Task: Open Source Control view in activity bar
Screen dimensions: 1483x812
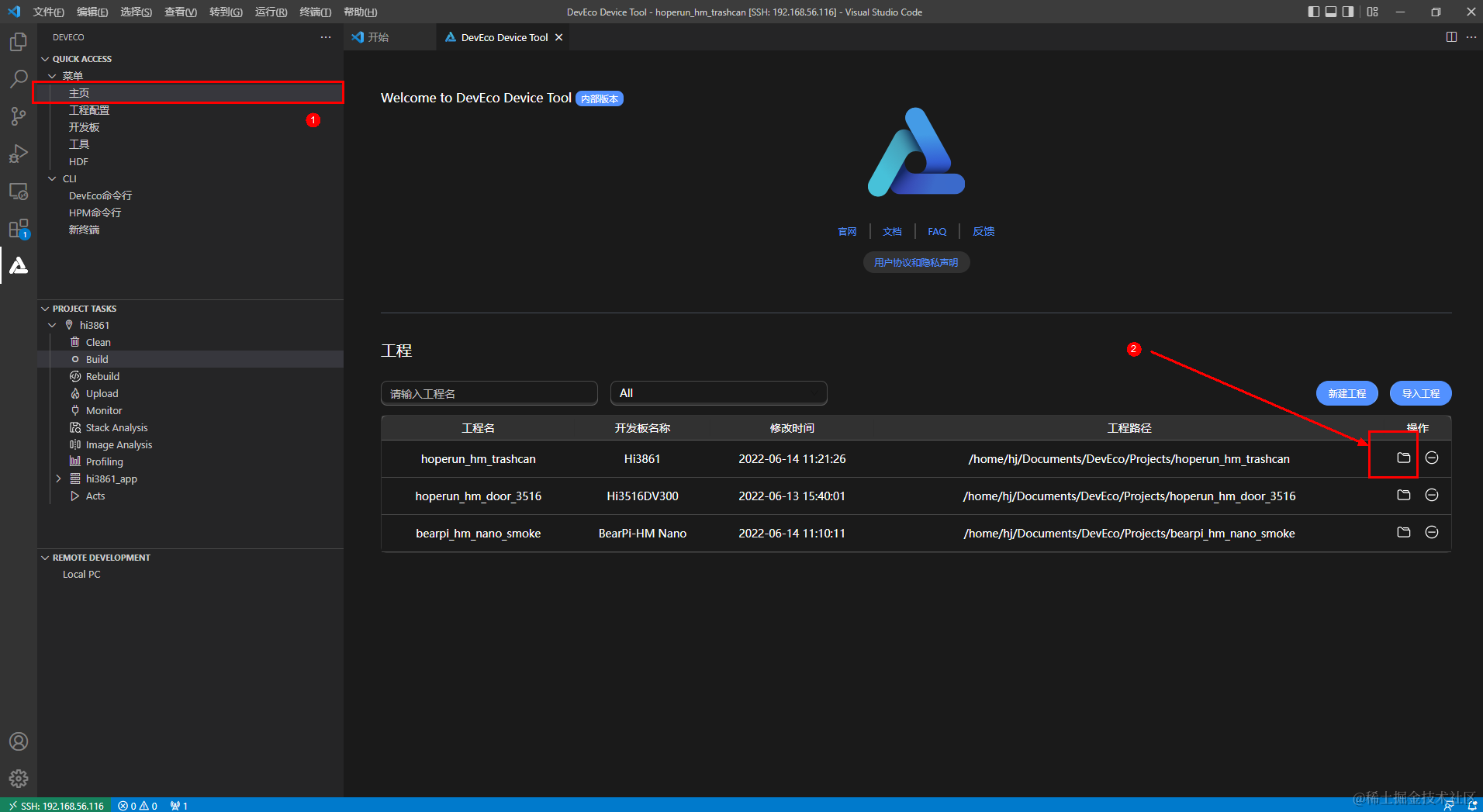Action: [x=19, y=116]
